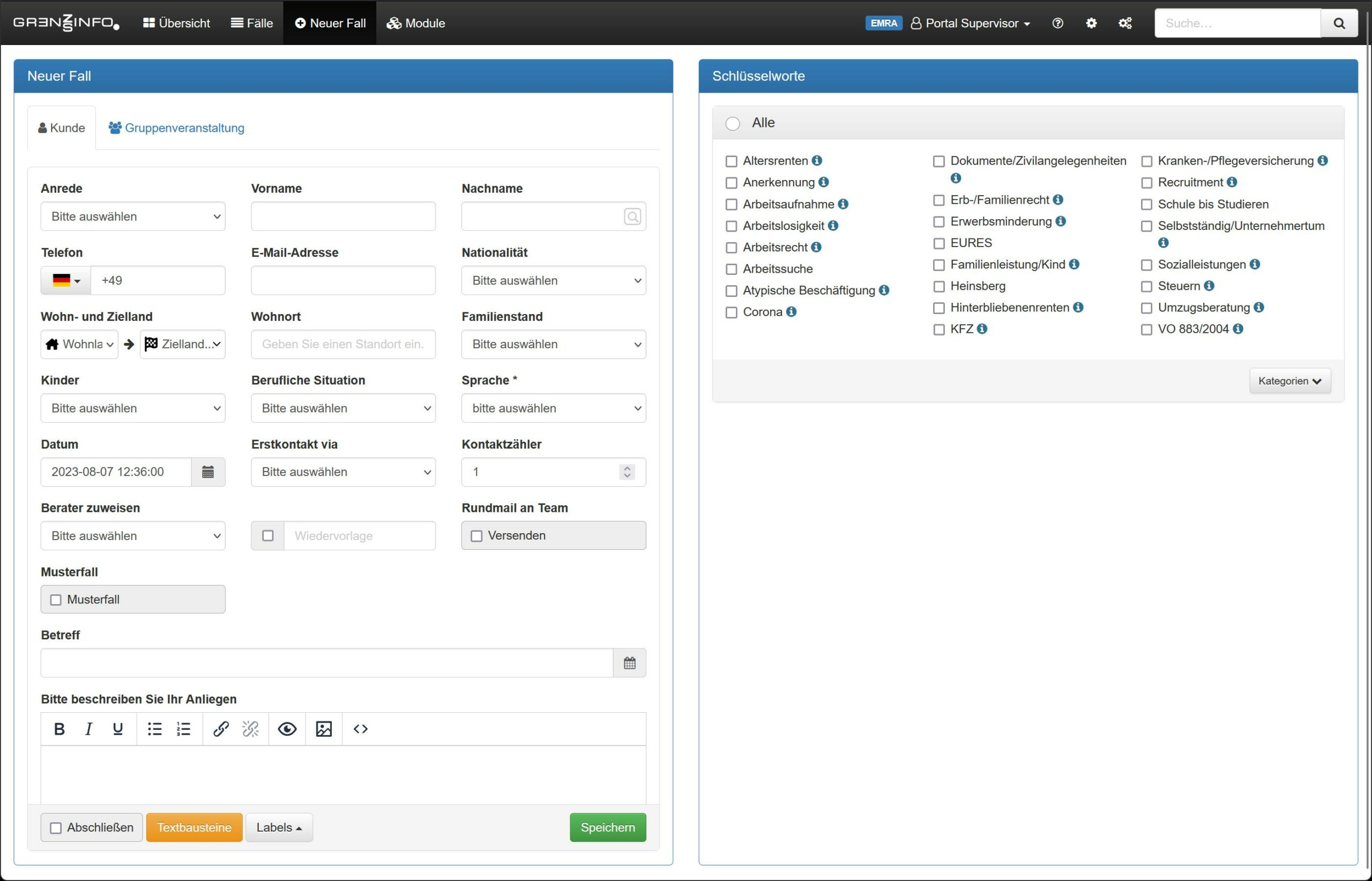Image resolution: width=1372 pixels, height=881 pixels.
Task: Open help via question mark icon
Action: point(1057,24)
